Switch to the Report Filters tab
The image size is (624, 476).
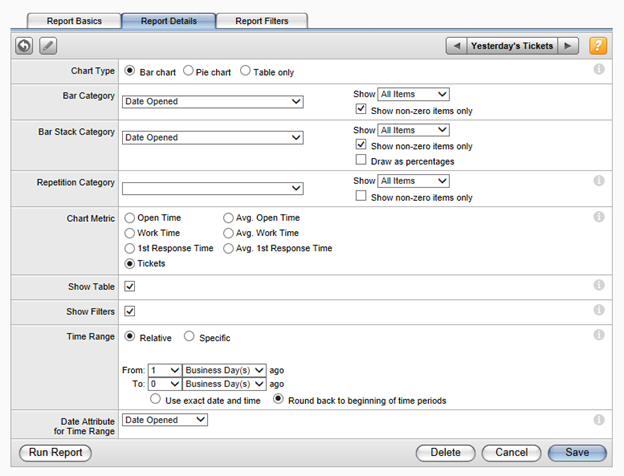coord(262,21)
